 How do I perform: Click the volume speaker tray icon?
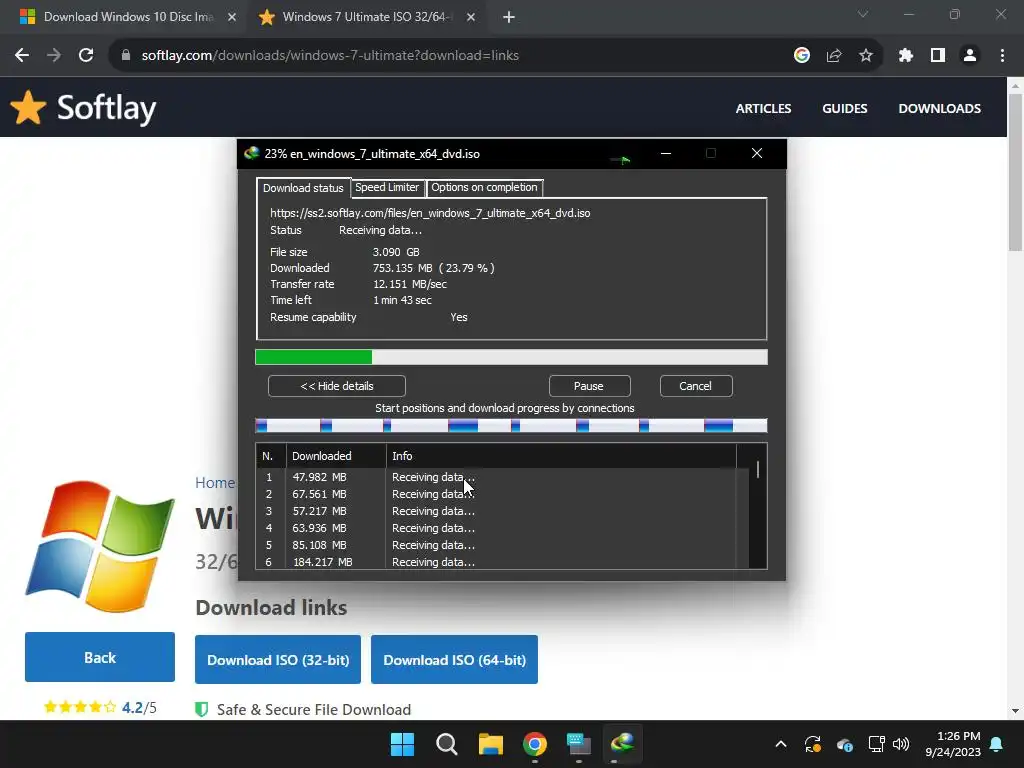point(901,744)
